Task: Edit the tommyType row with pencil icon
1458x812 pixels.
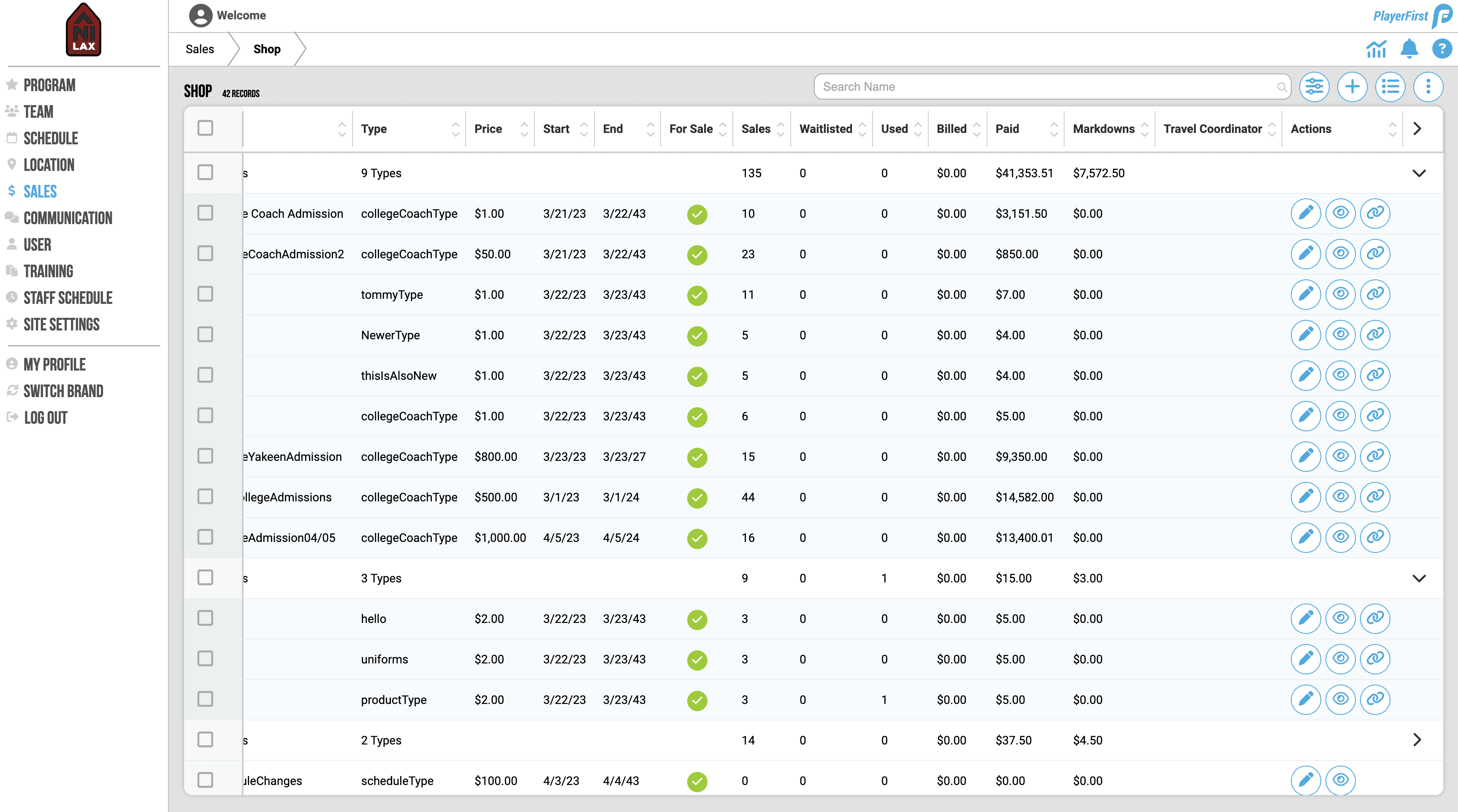Action: [1305, 294]
